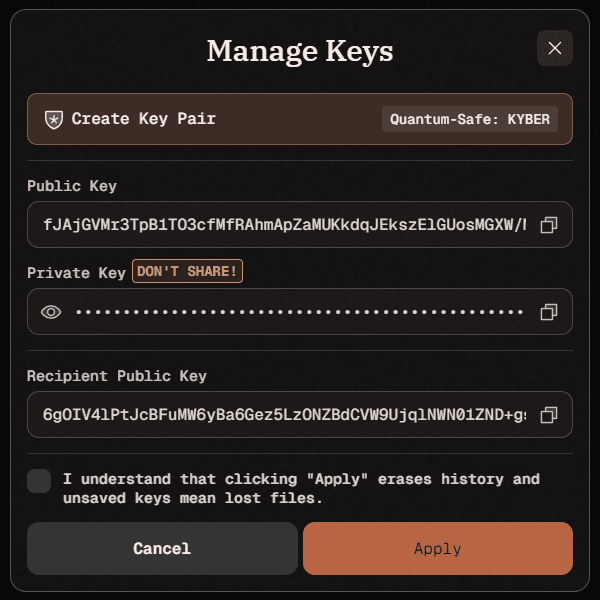Apply the key changes
This screenshot has width=600, height=600.
click(437, 548)
